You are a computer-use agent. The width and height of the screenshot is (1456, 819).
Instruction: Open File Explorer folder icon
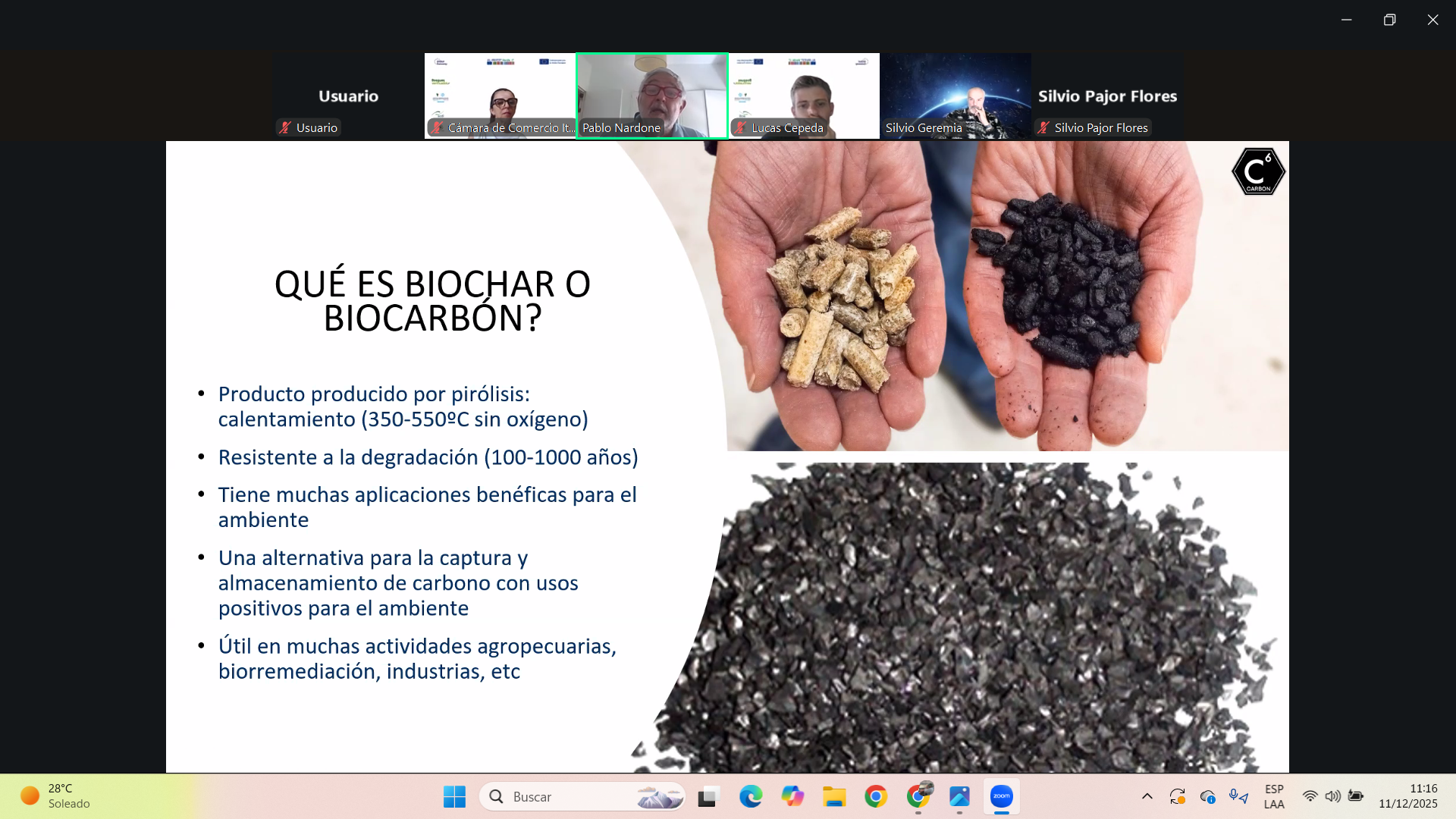834,796
